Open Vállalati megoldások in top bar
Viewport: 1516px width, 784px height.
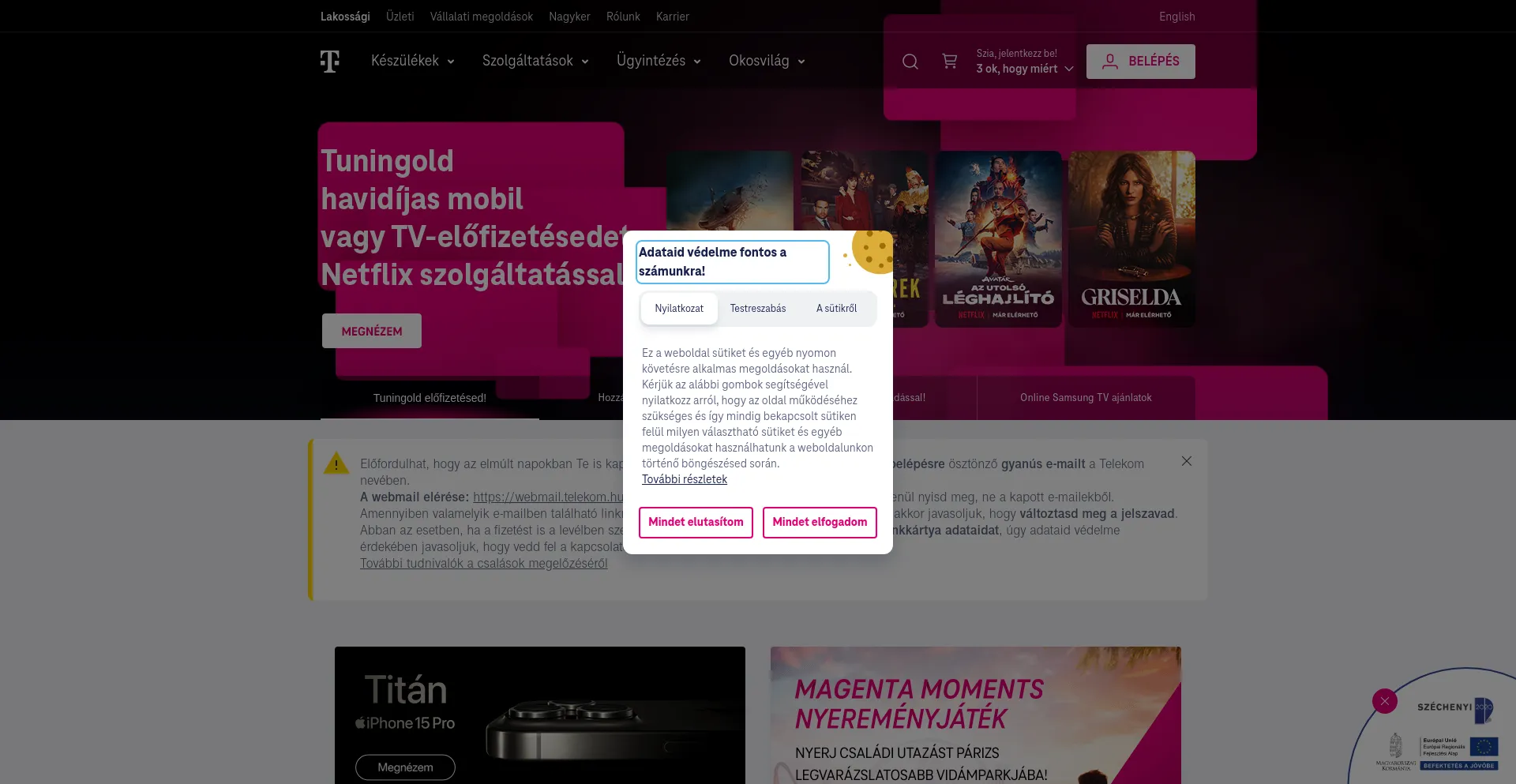pyautogui.click(x=482, y=17)
